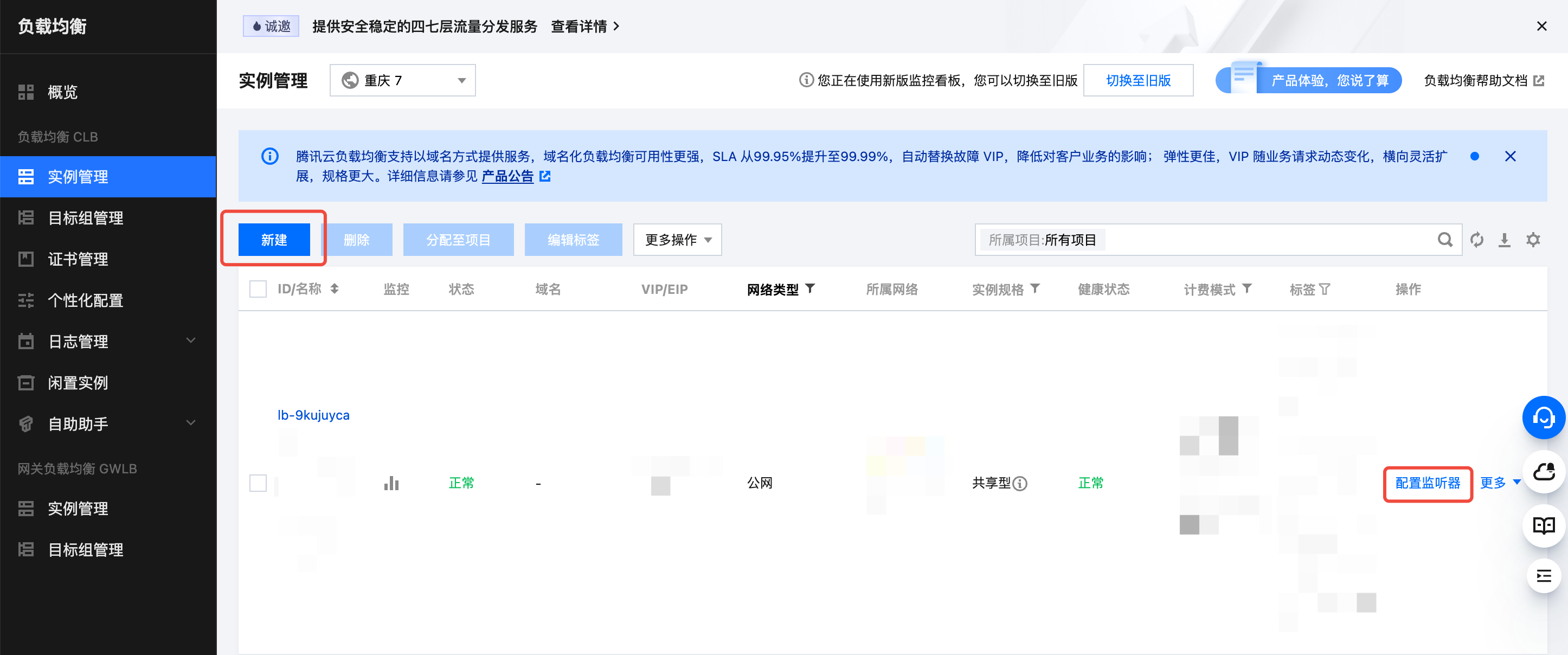
Task: Open the 重庆 region dropdown
Action: tap(402, 80)
